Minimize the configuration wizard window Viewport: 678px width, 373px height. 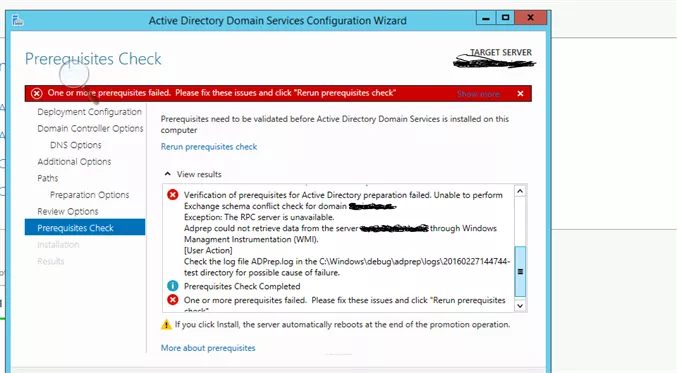click(x=486, y=18)
